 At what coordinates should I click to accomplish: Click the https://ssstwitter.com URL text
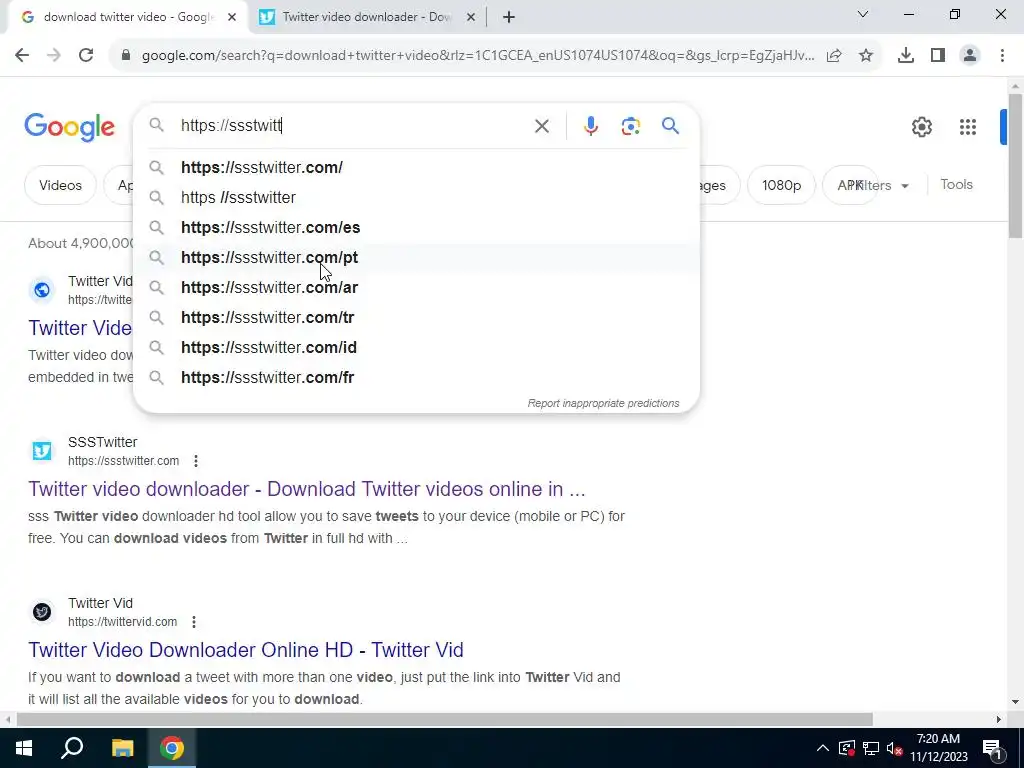(123, 461)
